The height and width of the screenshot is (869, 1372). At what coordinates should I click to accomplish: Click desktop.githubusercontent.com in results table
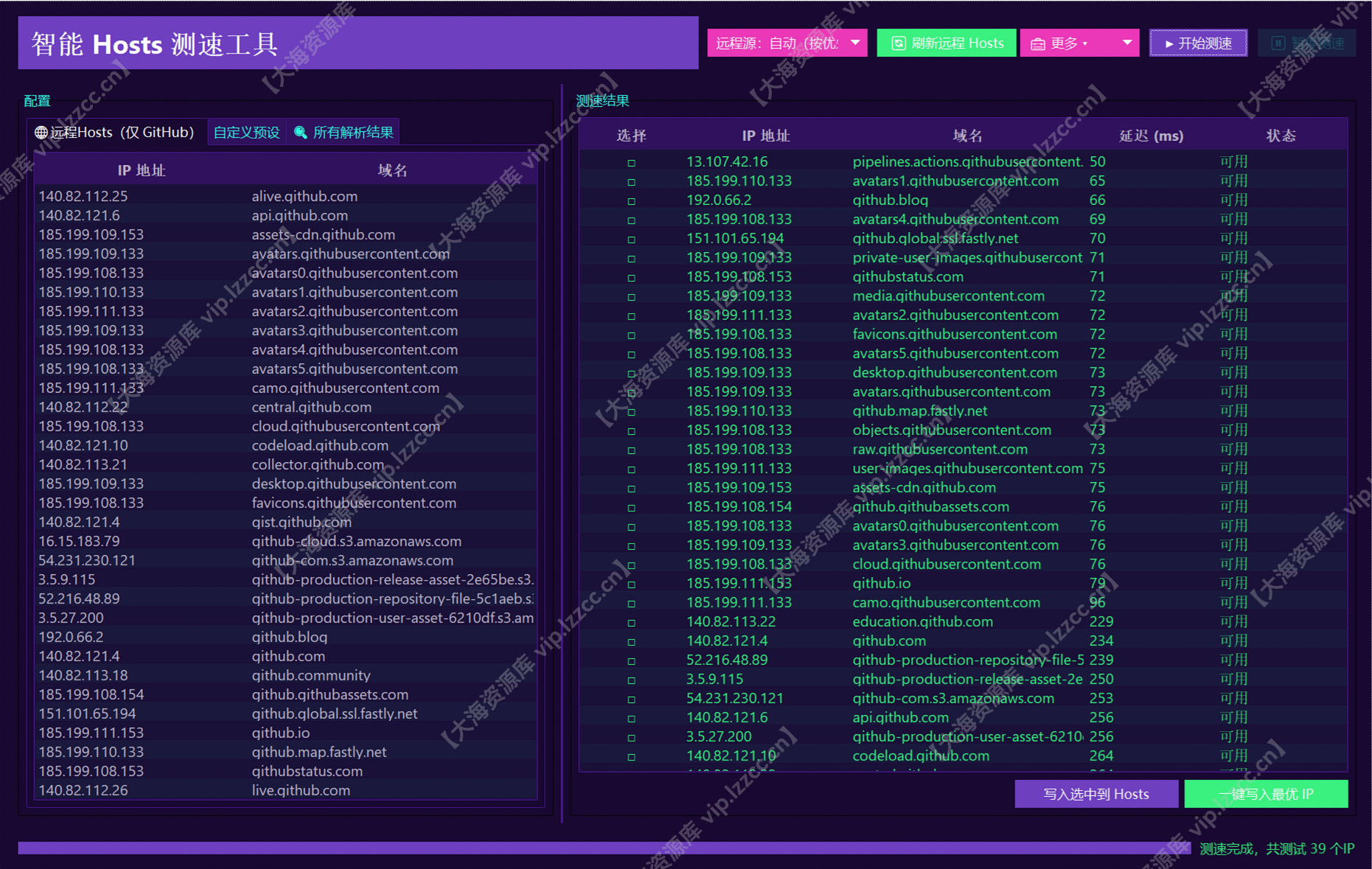point(955,372)
